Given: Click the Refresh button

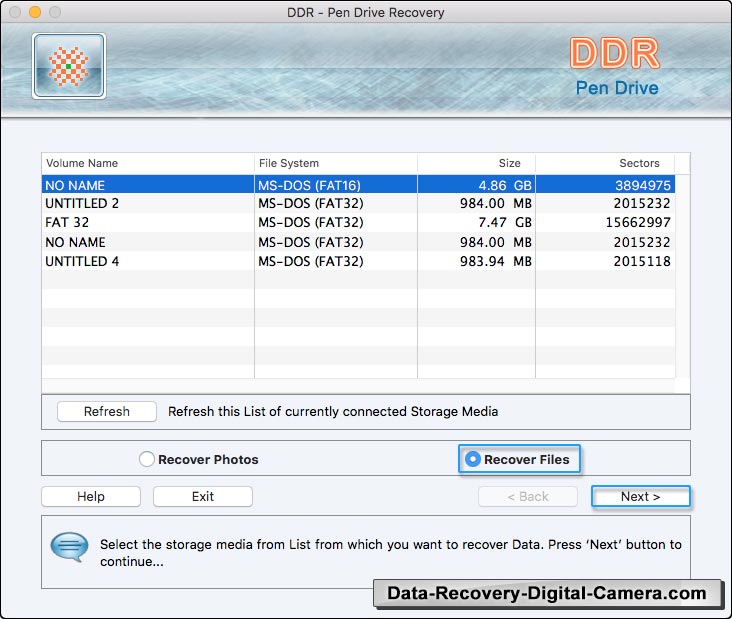Looking at the screenshot, I should (107, 411).
